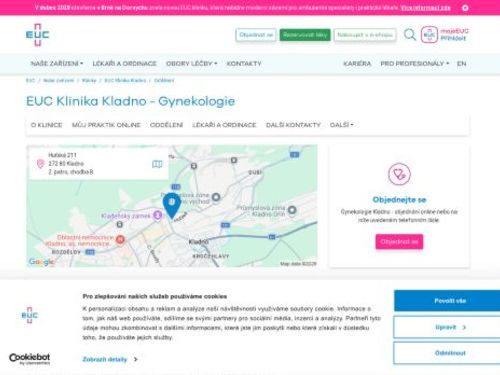Screen dimensions: 500x375
Task: Click 'Naše zařízení' breadcrumb link
Action: [x=58, y=80]
